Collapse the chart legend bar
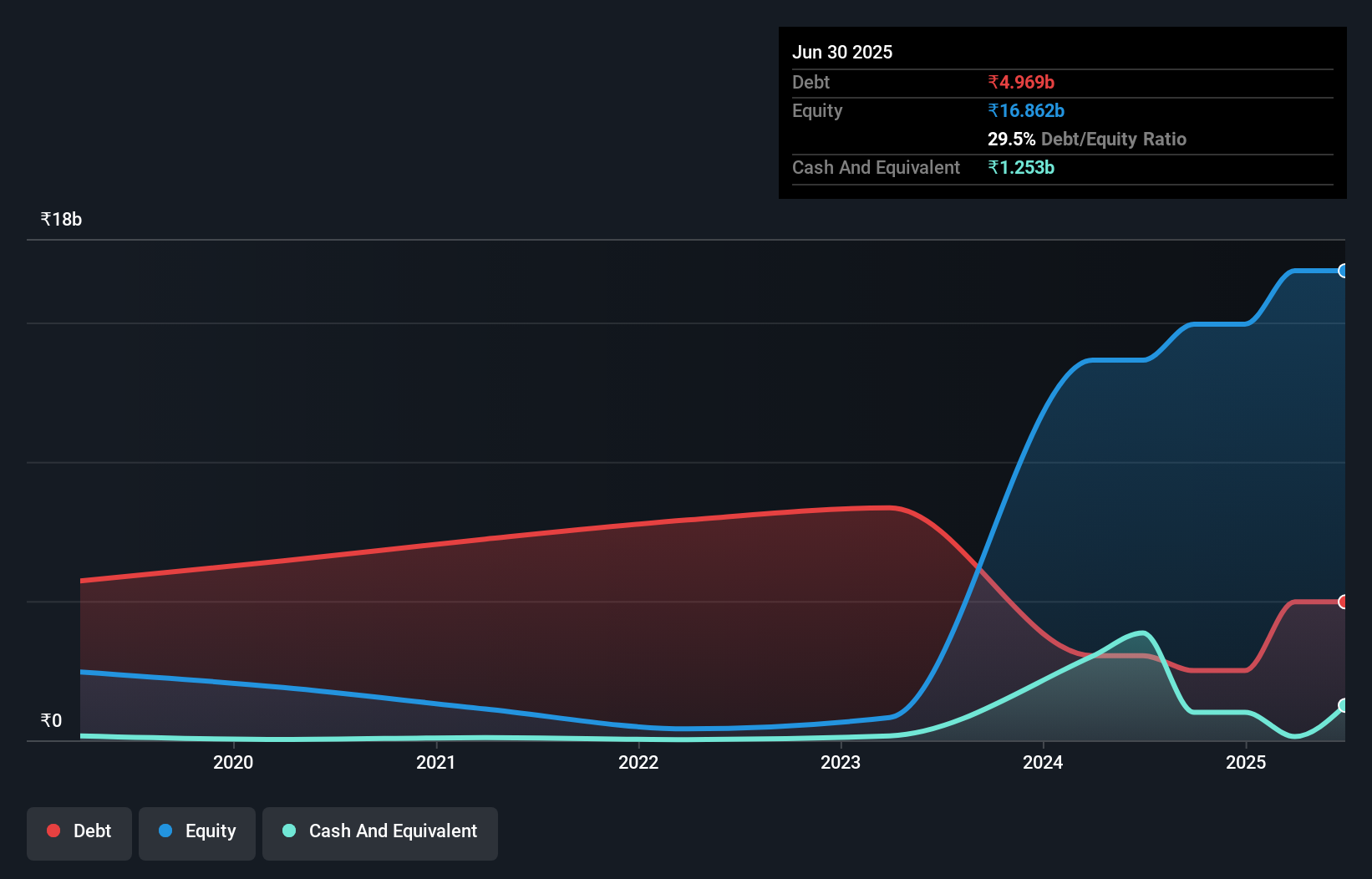The height and width of the screenshot is (879, 1372). click(x=262, y=833)
